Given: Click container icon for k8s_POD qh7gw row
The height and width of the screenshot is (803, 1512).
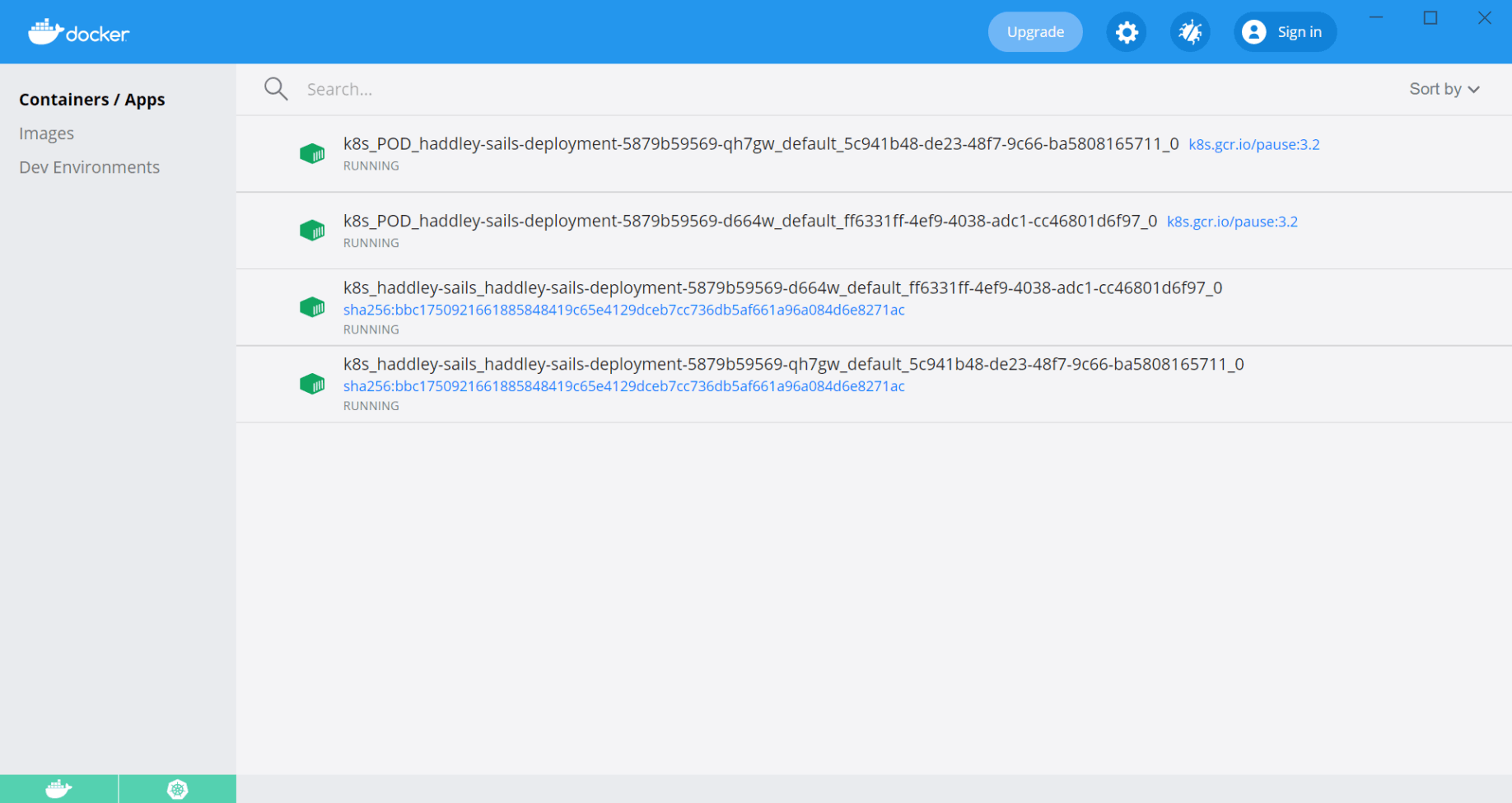Looking at the screenshot, I should click(312, 153).
